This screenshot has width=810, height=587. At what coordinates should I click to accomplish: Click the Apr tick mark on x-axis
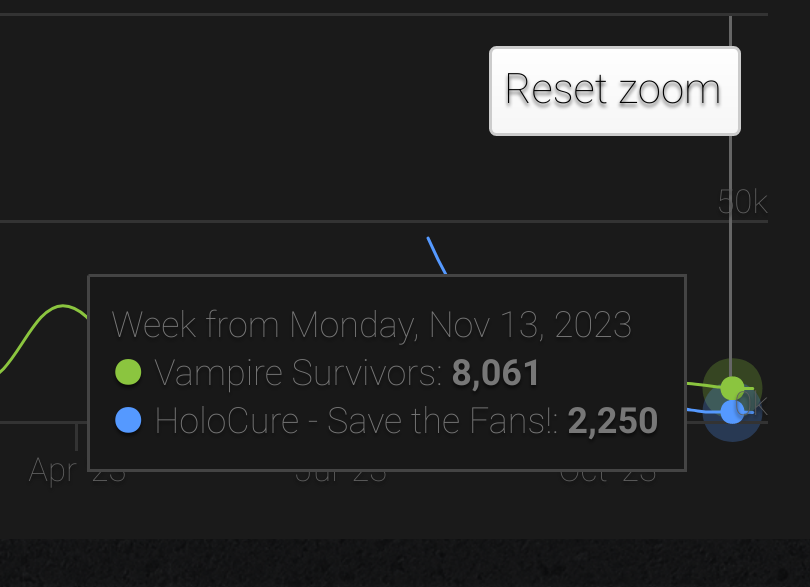pyautogui.click(x=76, y=435)
